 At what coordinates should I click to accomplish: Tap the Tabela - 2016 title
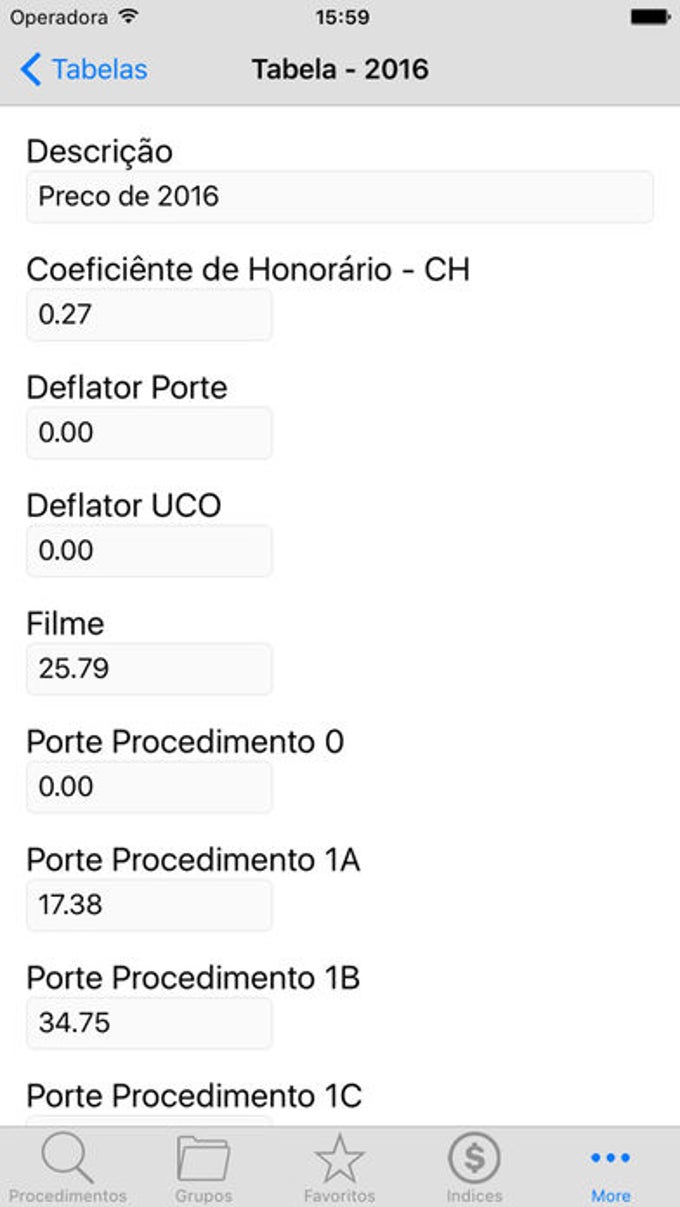tap(340, 69)
